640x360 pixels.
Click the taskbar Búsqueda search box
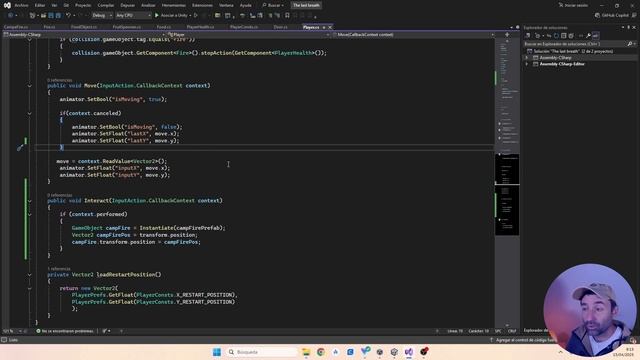[x=262, y=352]
